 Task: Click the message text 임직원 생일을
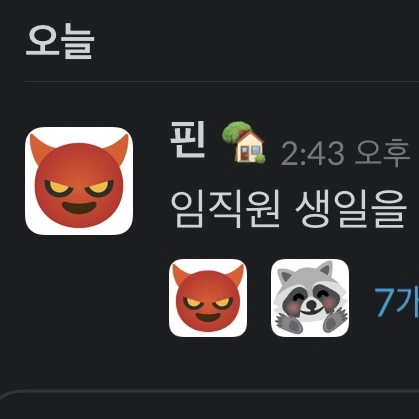(289, 210)
